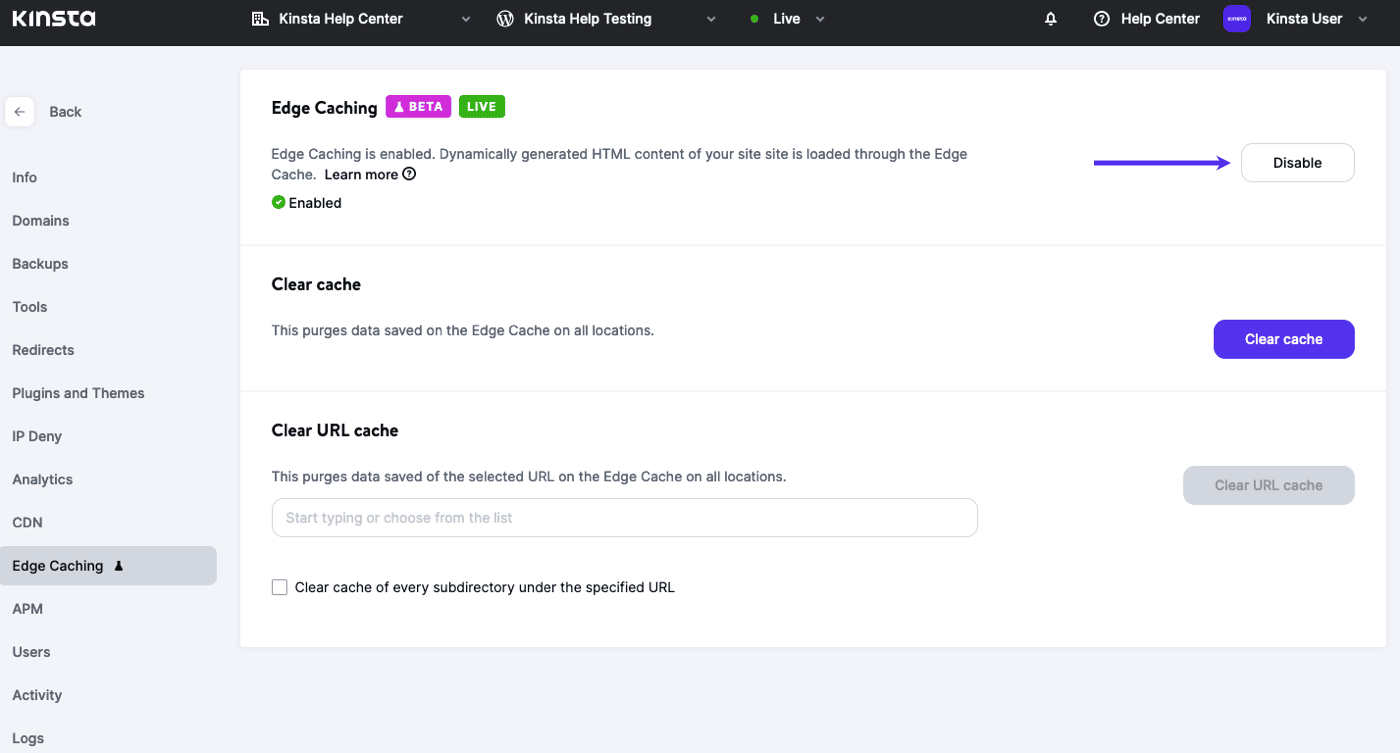This screenshot has width=1400, height=753.
Task: Go to Users page
Action: tap(31, 651)
